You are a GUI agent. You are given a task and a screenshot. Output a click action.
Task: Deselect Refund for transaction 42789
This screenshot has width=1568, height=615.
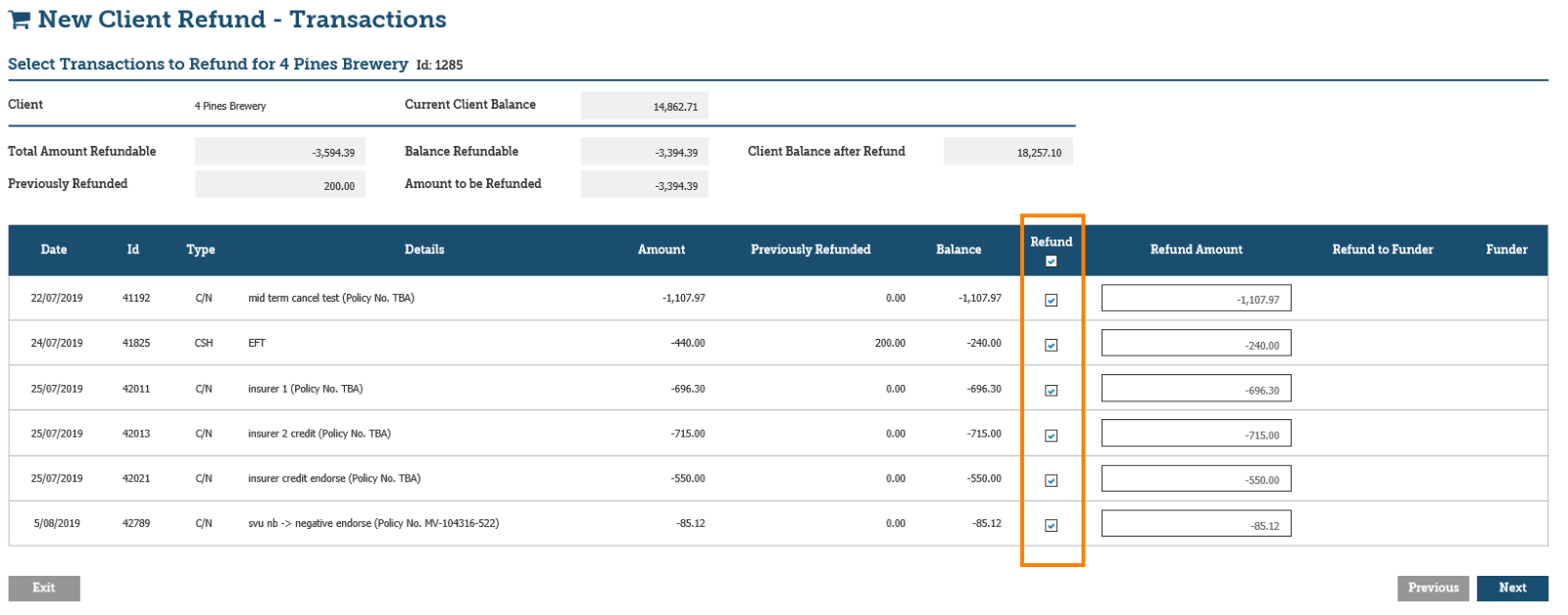point(1051,526)
